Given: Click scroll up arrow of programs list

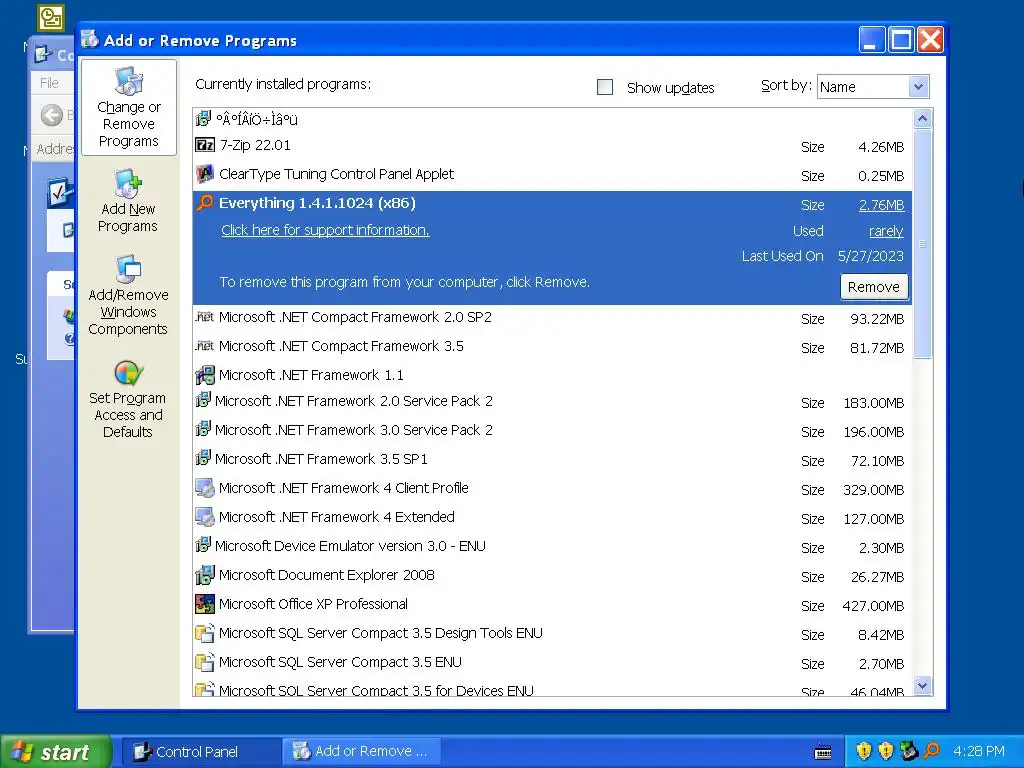Looking at the screenshot, I should 922,118.
